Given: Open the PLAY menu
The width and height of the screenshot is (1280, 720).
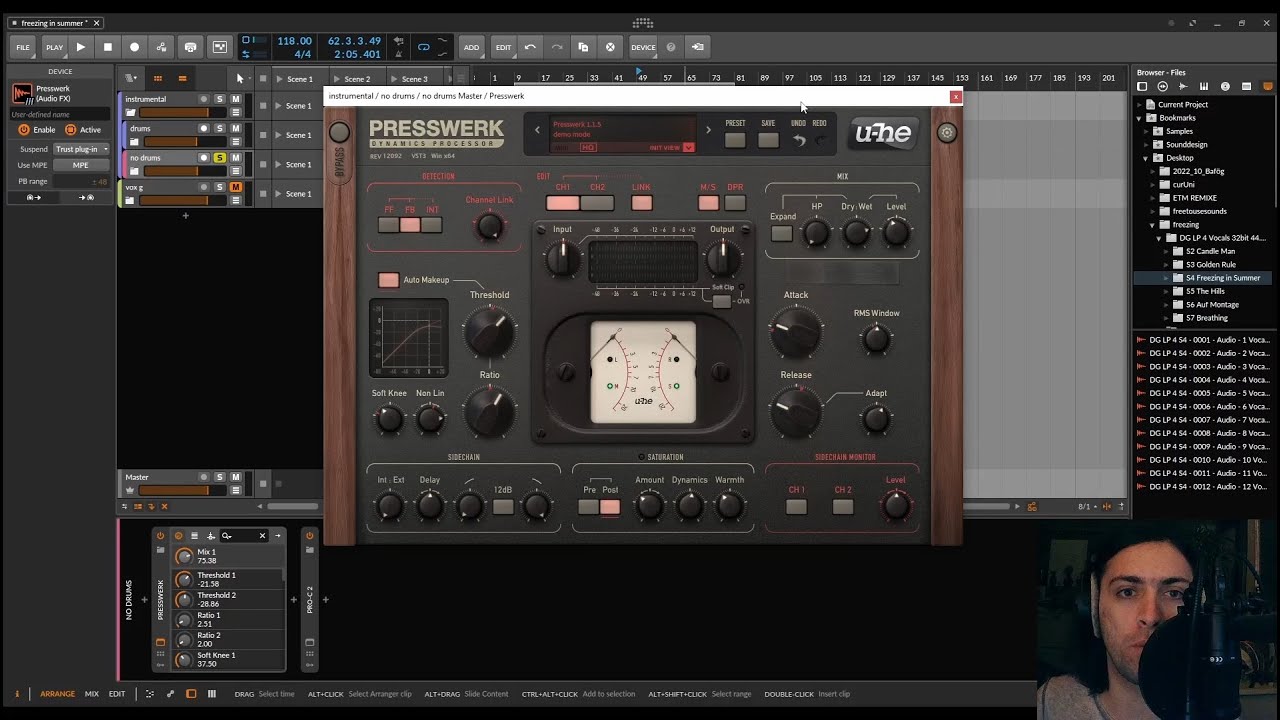Looking at the screenshot, I should 54,47.
